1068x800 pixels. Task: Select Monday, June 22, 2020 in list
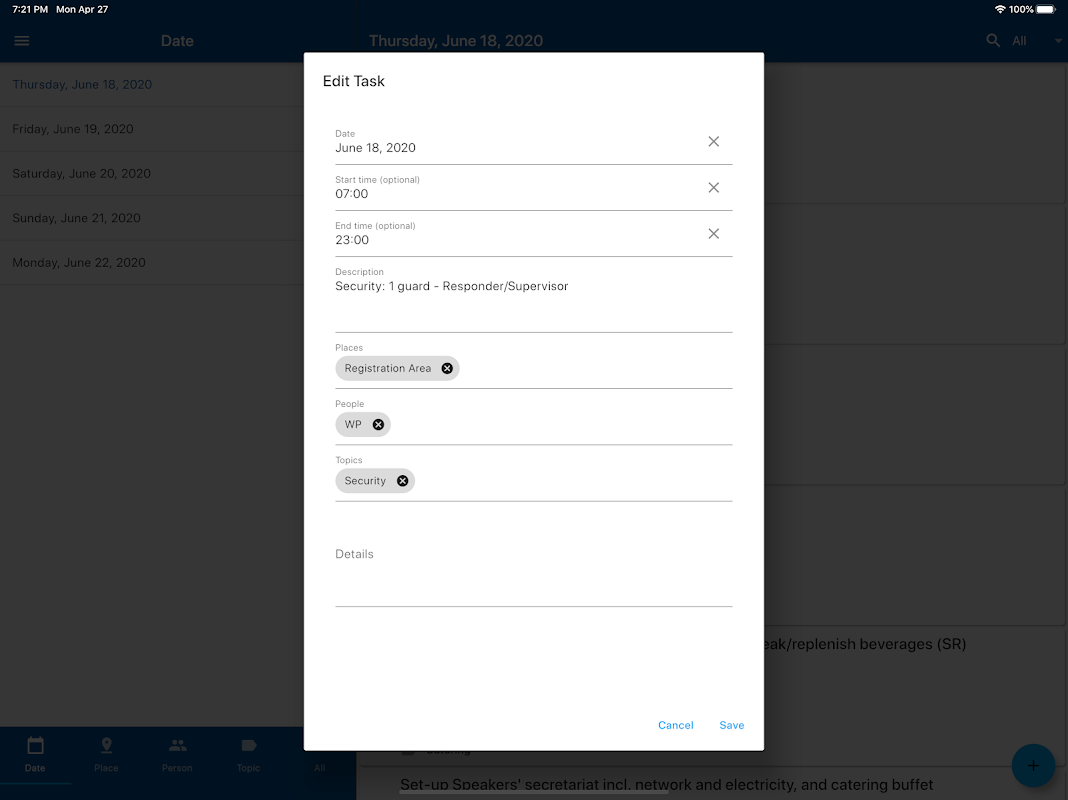(x=151, y=262)
